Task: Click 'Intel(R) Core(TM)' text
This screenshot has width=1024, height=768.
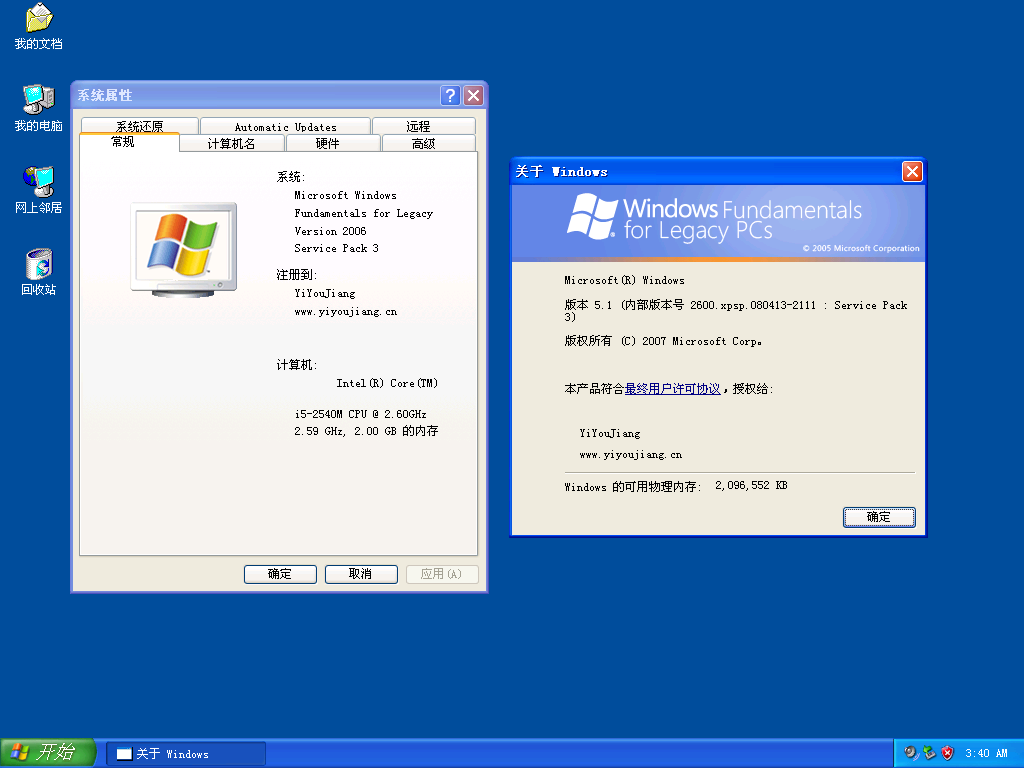Action: pyautogui.click(x=387, y=383)
